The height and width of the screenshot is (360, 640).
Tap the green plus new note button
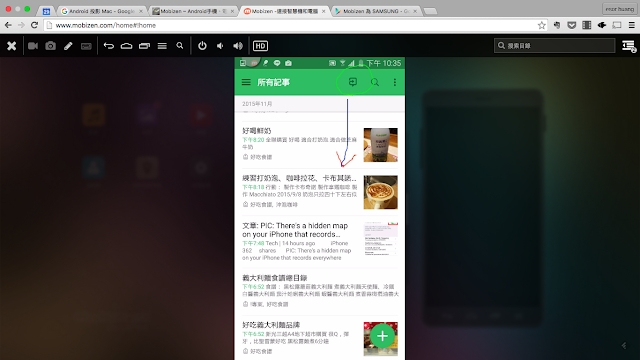382,336
